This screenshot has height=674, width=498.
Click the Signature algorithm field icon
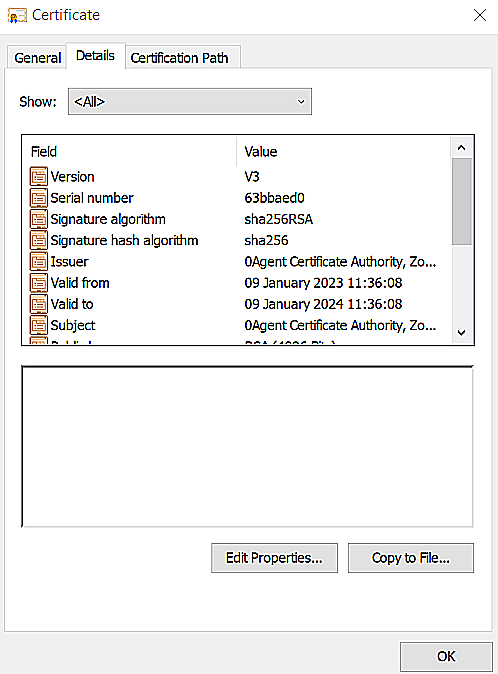[x=39, y=219]
